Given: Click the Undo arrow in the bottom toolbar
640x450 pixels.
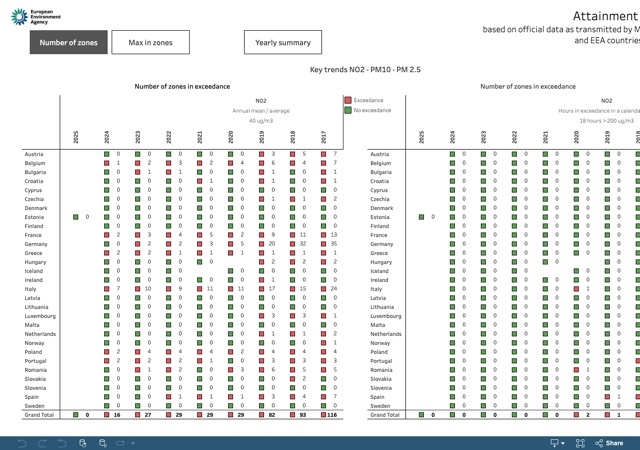Looking at the screenshot, I should click(x=22, y=443).
